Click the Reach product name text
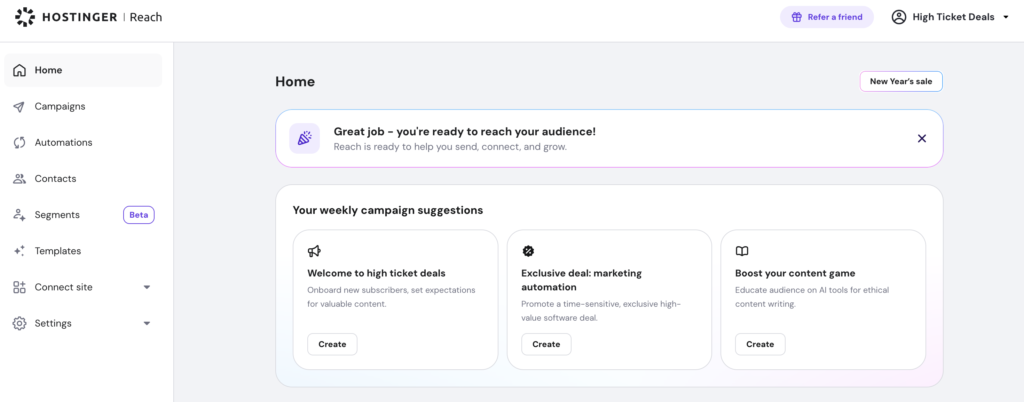This screenshot has width=1024, height=402. coord(146,17)
